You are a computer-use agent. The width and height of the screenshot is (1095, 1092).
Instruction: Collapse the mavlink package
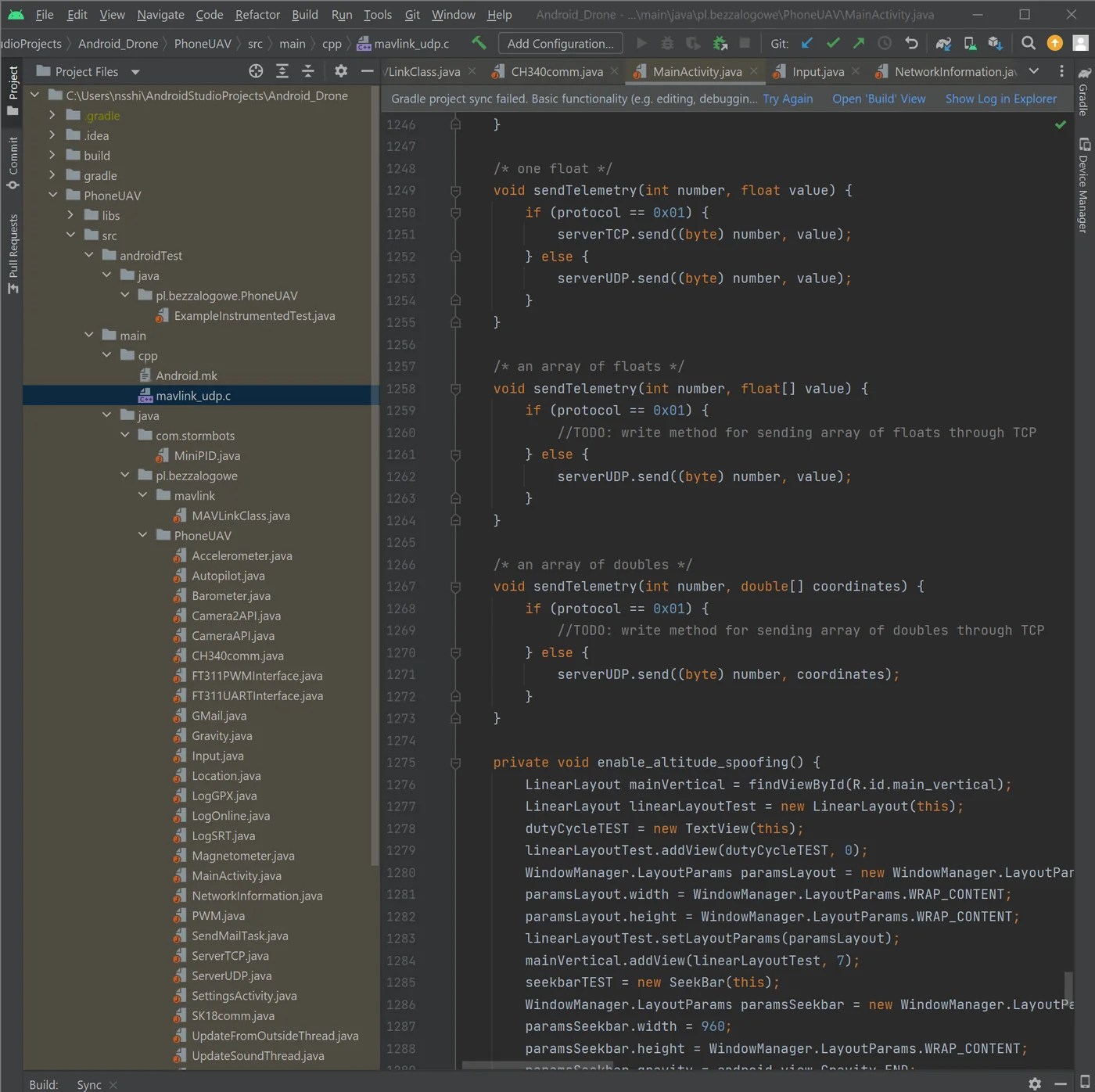(x=142, y=495)
